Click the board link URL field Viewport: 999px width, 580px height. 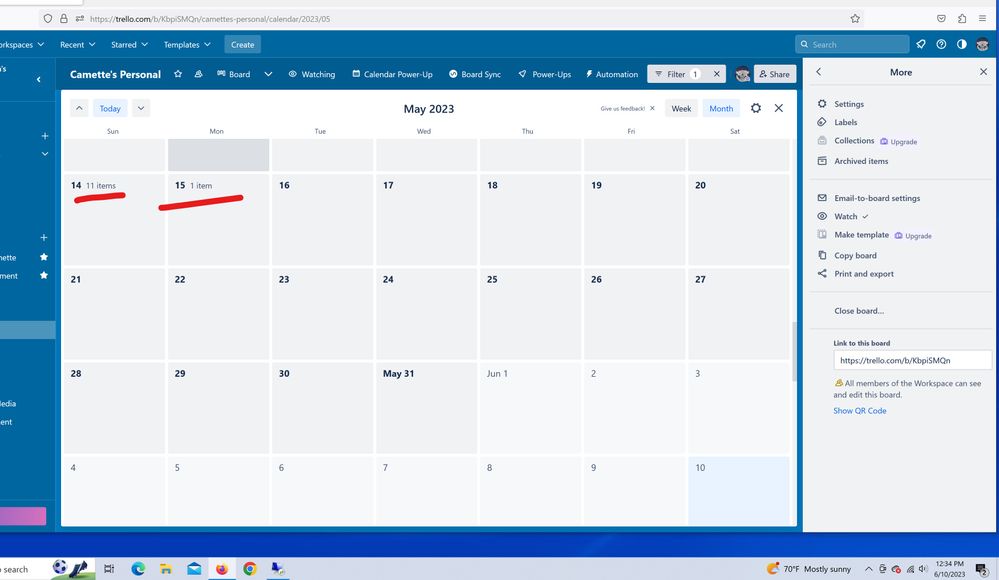[x=912, y=360]
